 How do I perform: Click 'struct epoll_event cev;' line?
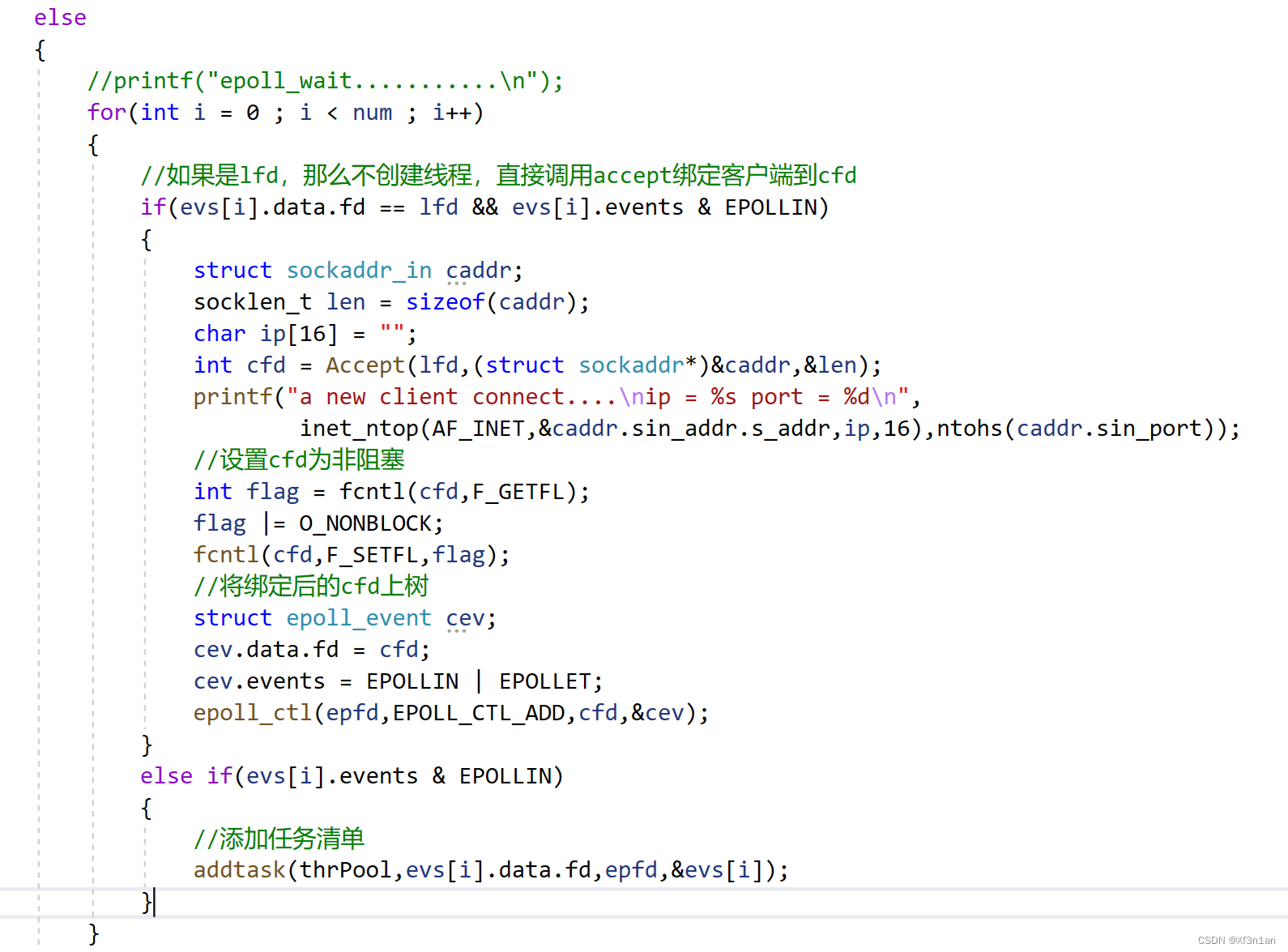(x=345, y=618)
